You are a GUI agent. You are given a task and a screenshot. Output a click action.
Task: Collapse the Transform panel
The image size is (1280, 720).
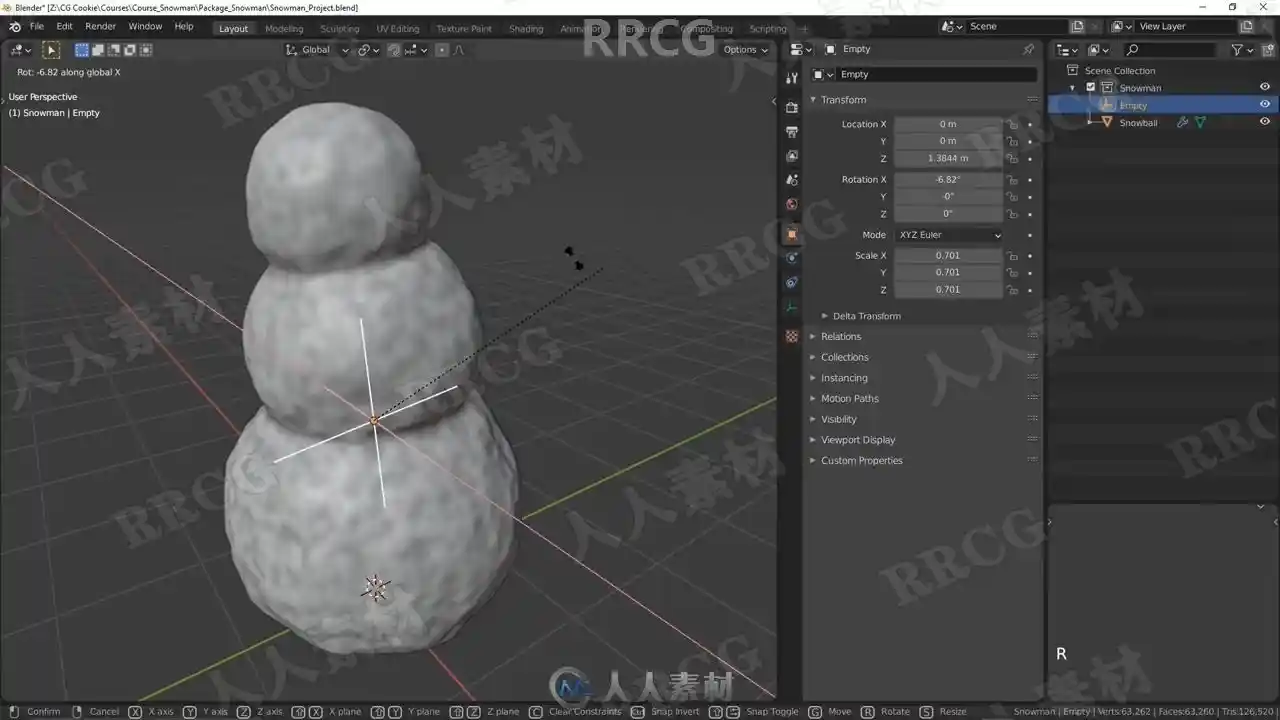[x=843, y=100]
